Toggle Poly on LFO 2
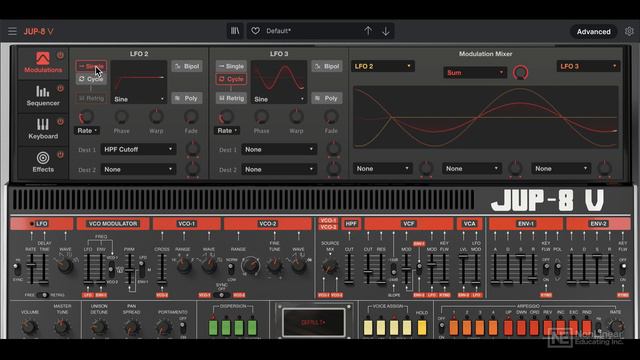This screenshot has width=640, height=360. [187, 98]
